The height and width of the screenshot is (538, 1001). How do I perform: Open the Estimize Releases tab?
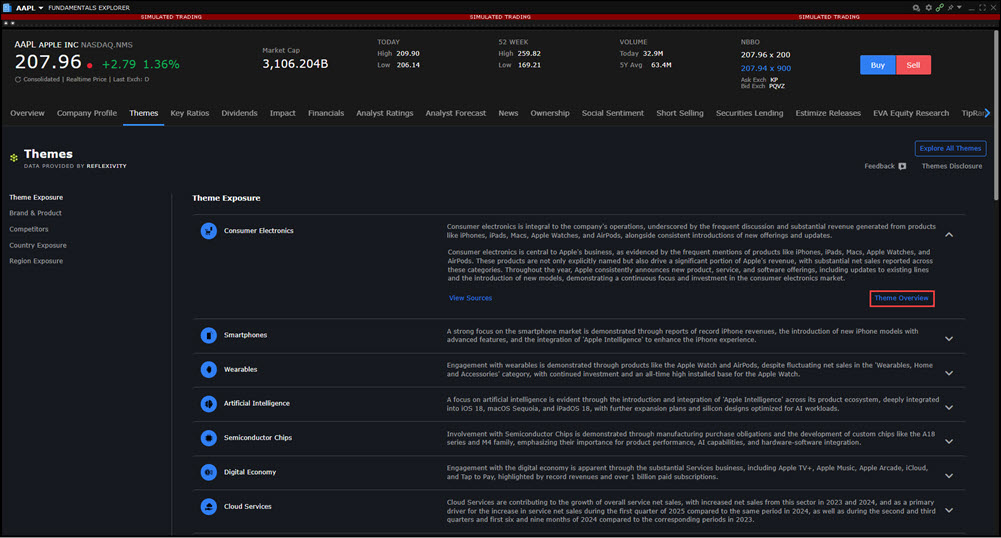pyautogui.click(x=828, y=113)
